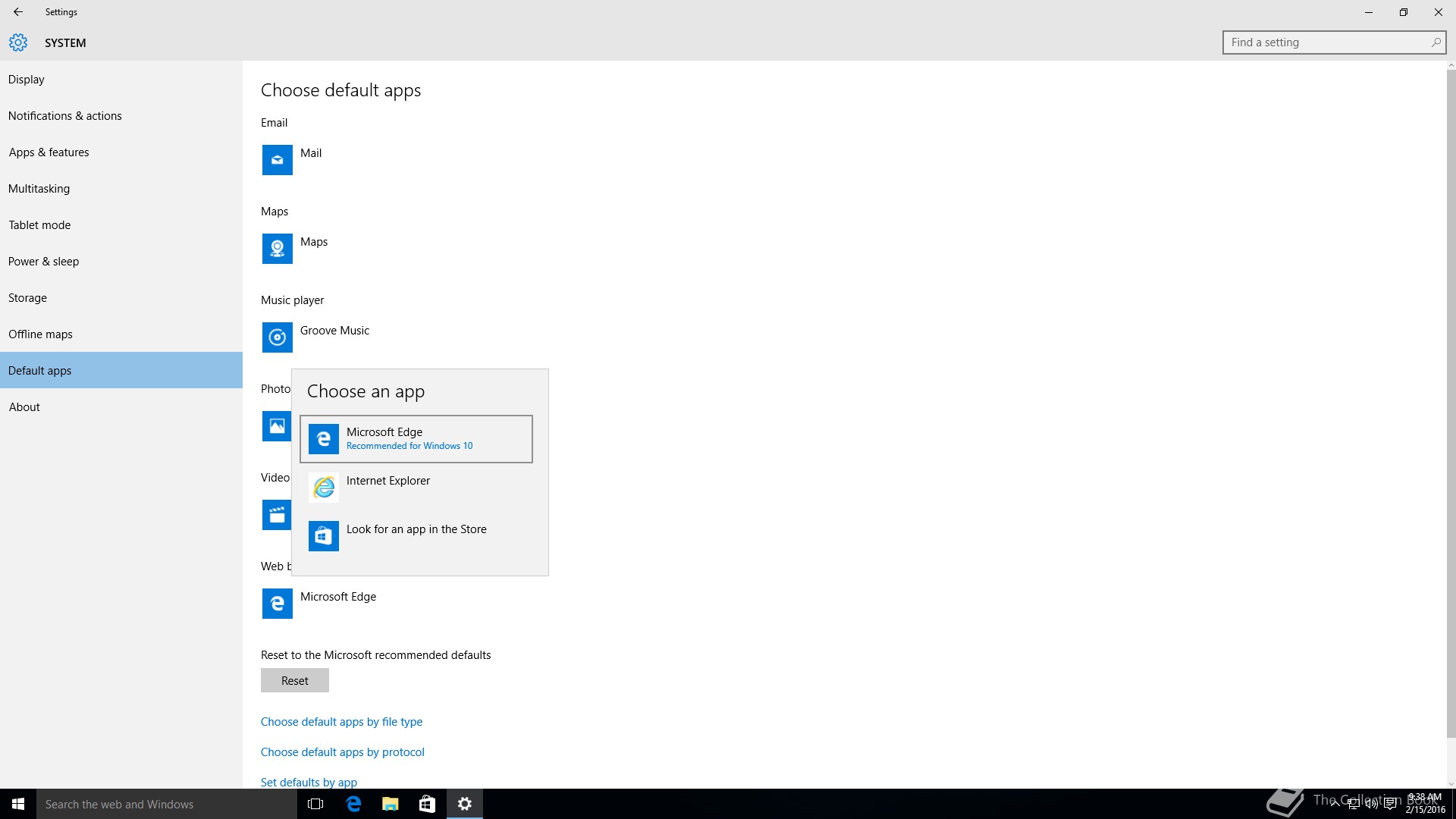This screenshot has width=1456, height=819.
Task: Open the Store from the taskbar
Action: pos(428,804)
